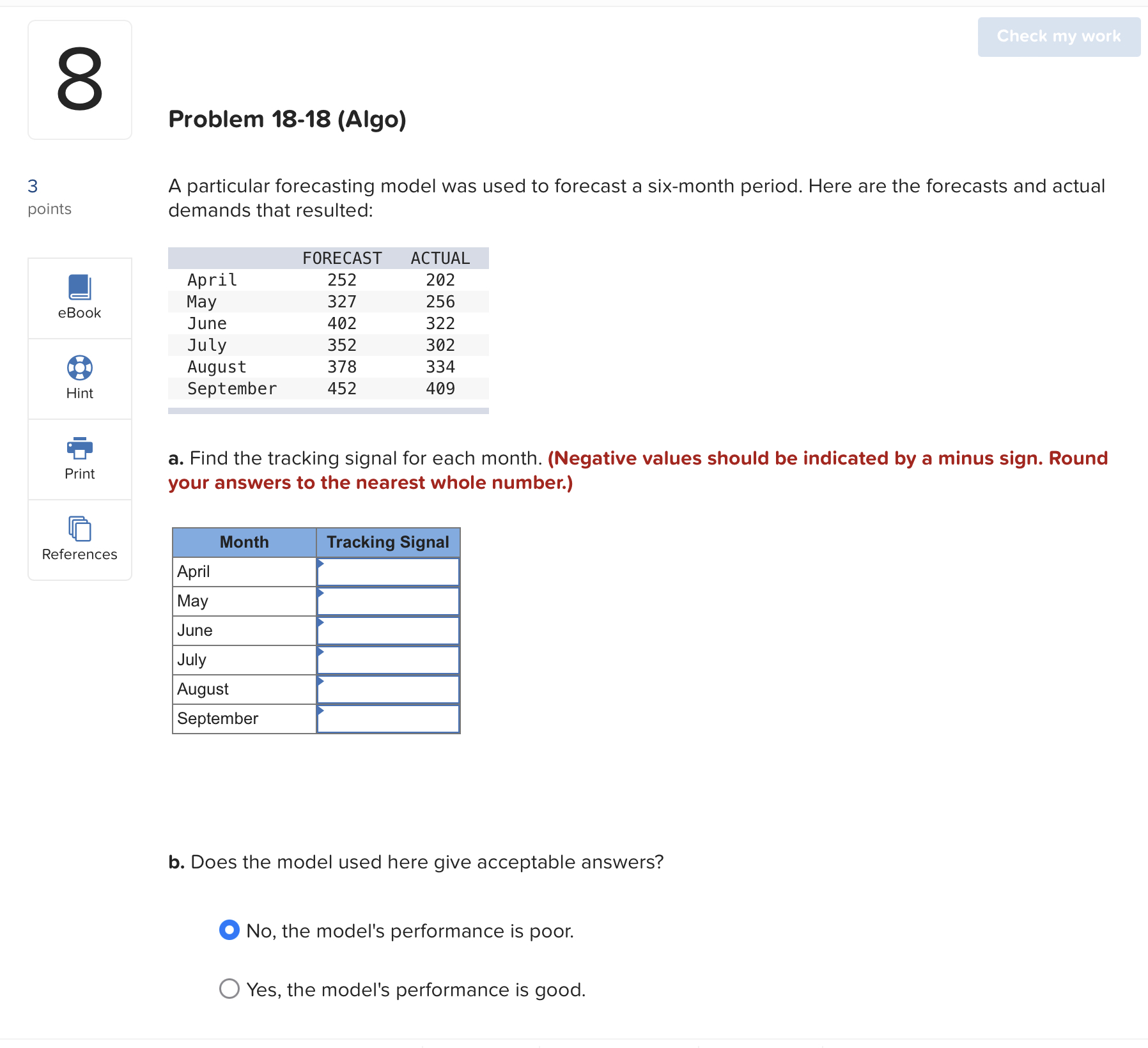The width and height of the screenshot is (1148, 1048).
Task: Click August's Tracking Signal input field
Action: (387, 689)
